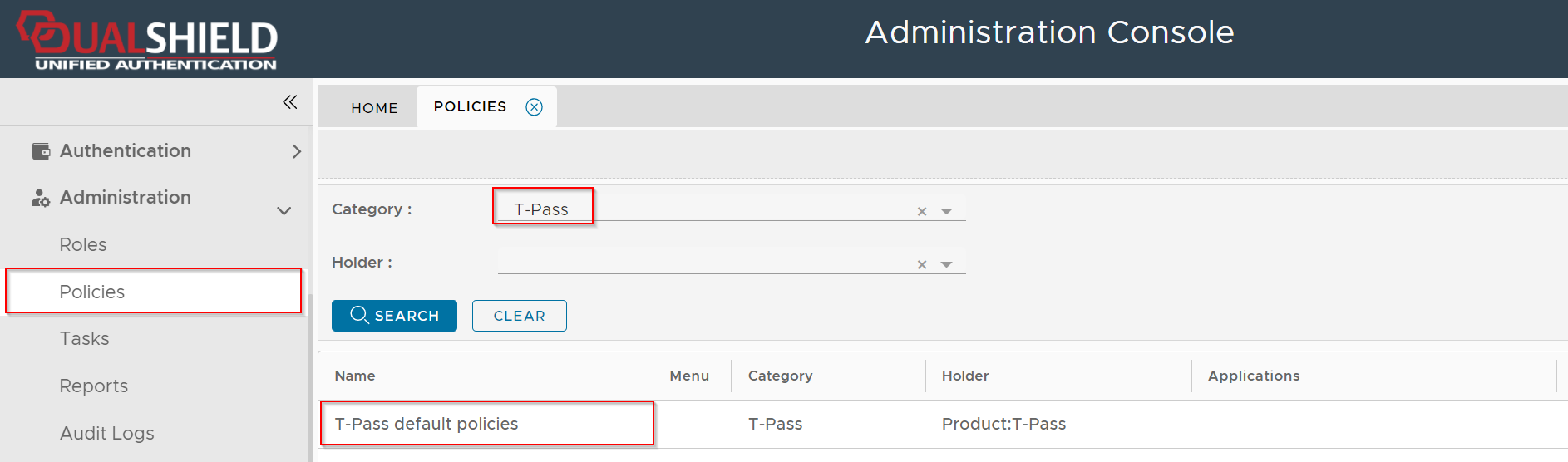Click the Authentication wallet icon

41,151
